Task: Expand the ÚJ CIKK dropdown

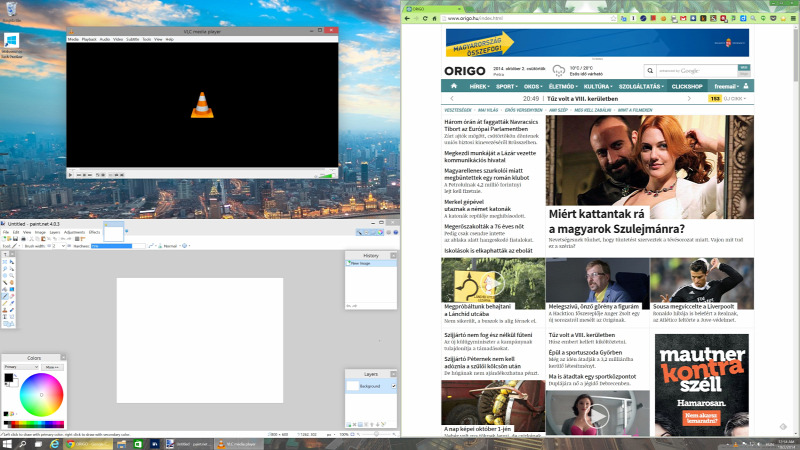Action: 735,98
